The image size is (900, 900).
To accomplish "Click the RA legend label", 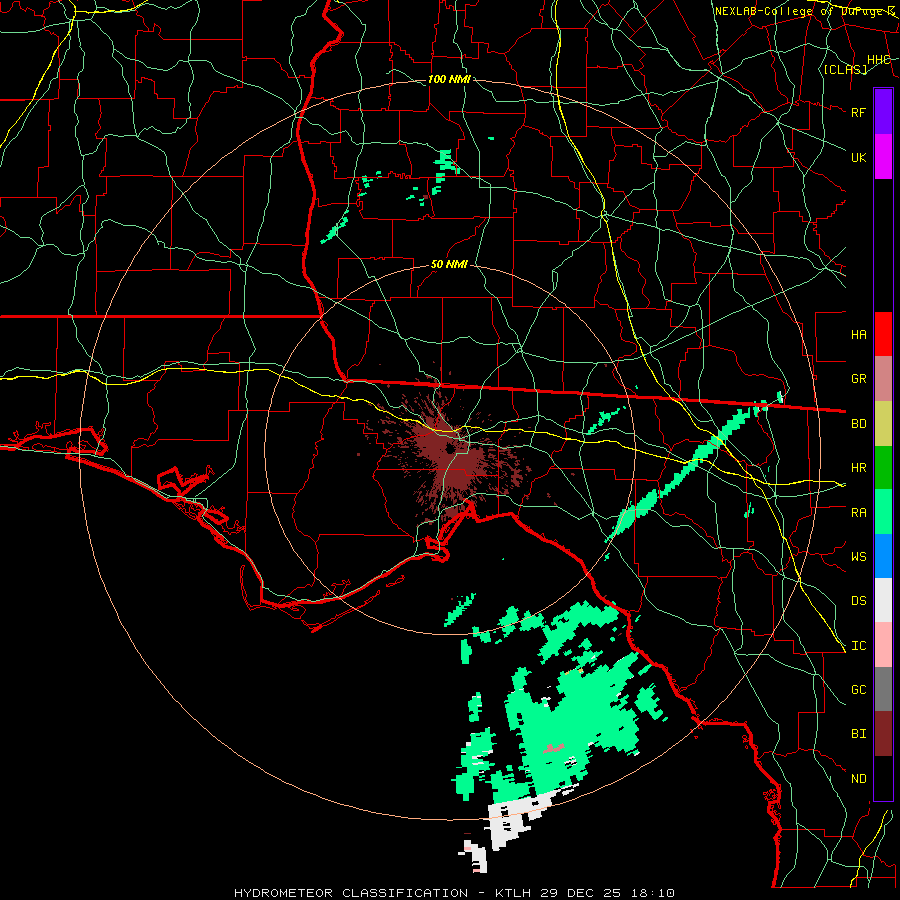I will [858, 513].
